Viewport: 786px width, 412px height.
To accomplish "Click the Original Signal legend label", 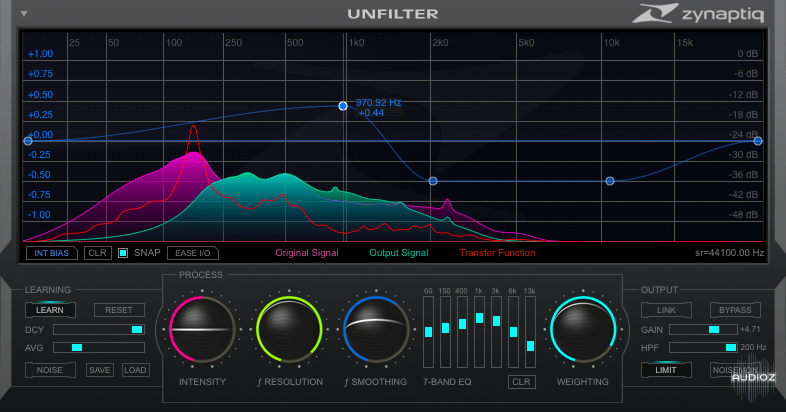I will pyautogui.click(x=307, y=253).
